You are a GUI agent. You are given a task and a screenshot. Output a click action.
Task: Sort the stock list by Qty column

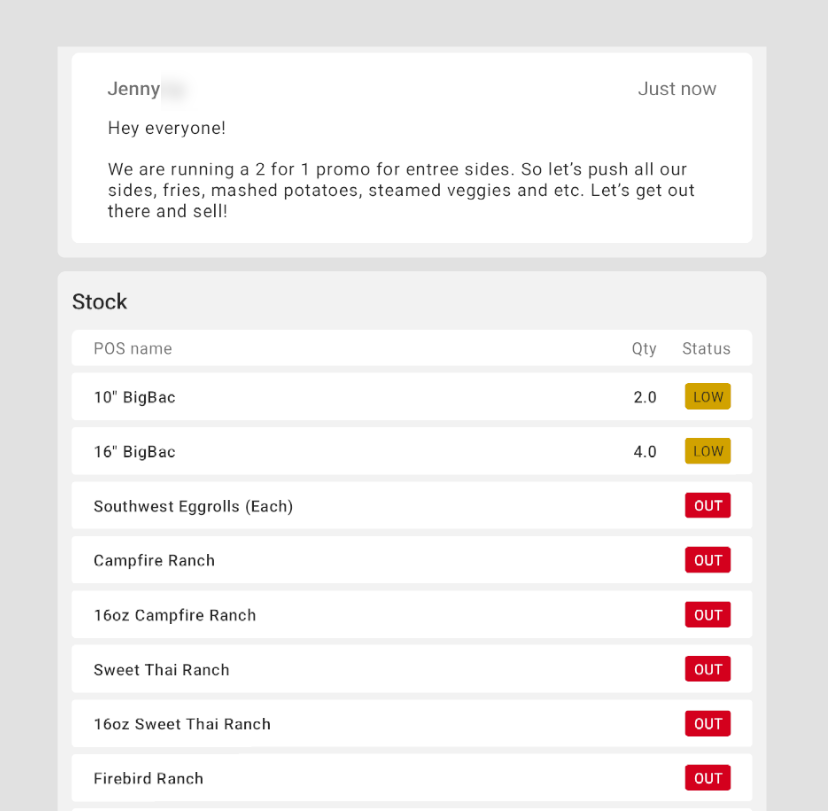click(644, 348)
